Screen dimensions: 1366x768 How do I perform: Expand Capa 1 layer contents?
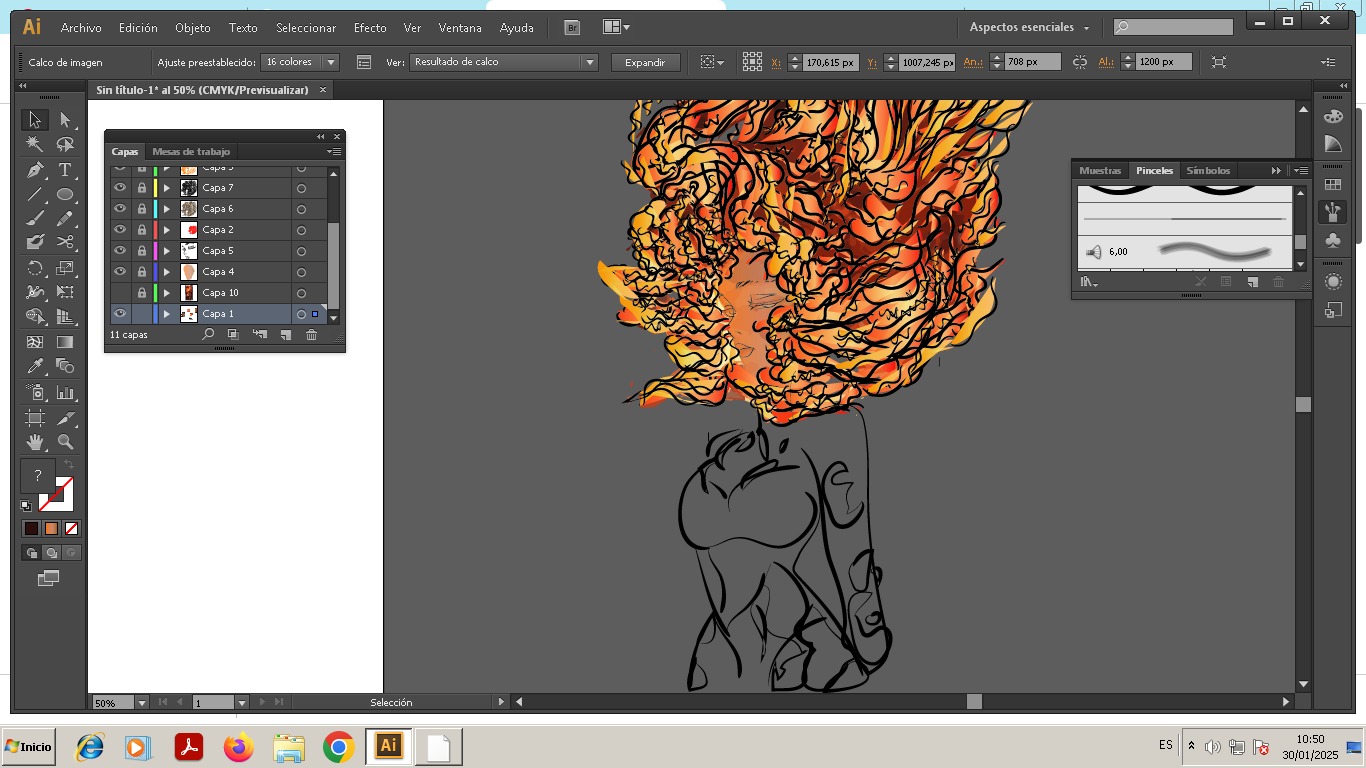(x=167, y=314)
